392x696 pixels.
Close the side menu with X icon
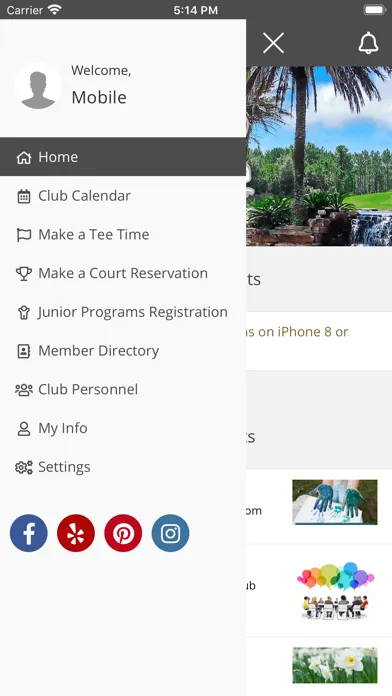(x=273, y=44)
